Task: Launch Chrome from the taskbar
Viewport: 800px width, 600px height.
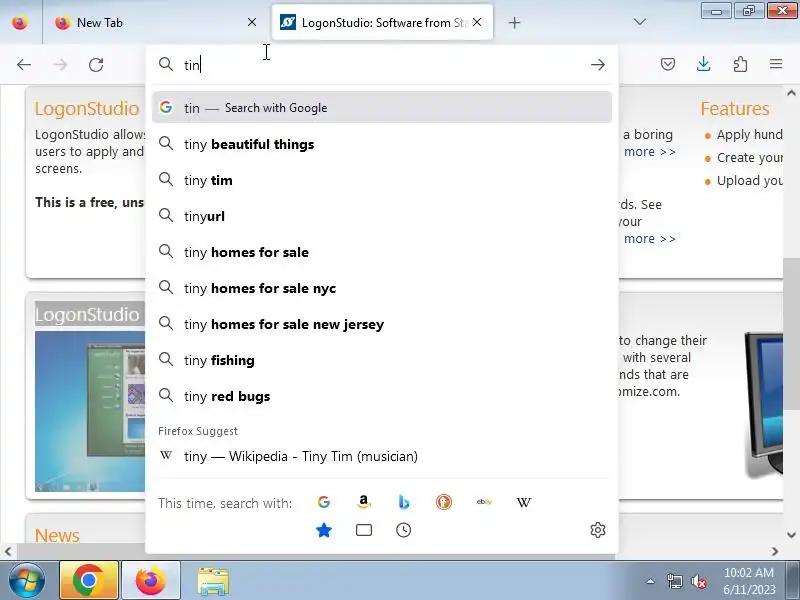Action: [x=88, y=581]
